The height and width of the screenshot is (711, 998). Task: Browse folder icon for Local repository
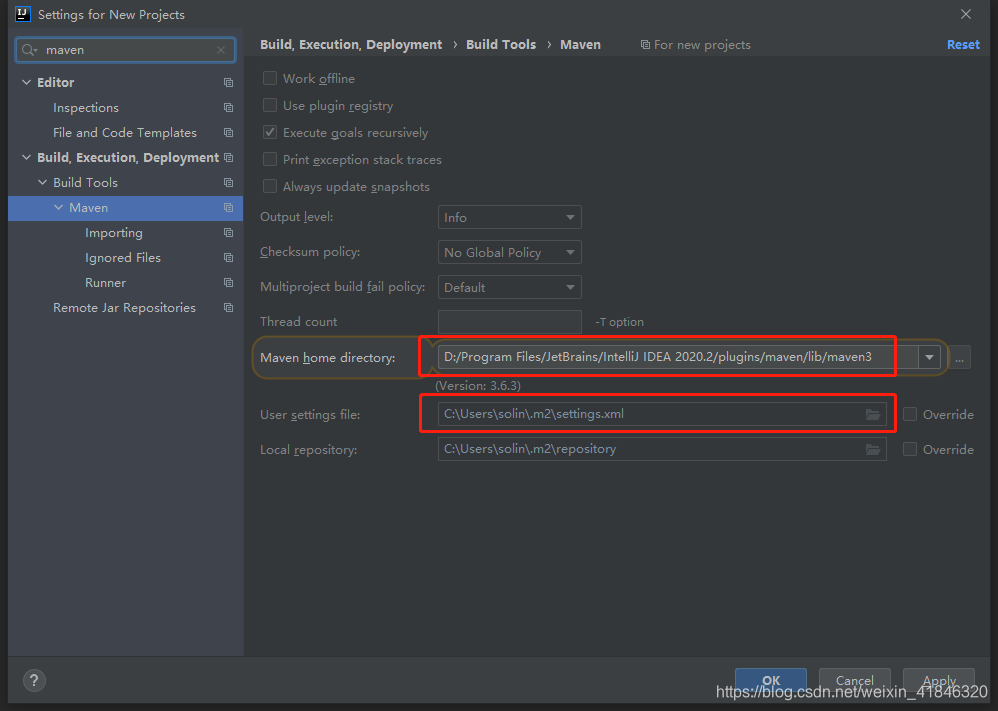click(873, 449)
